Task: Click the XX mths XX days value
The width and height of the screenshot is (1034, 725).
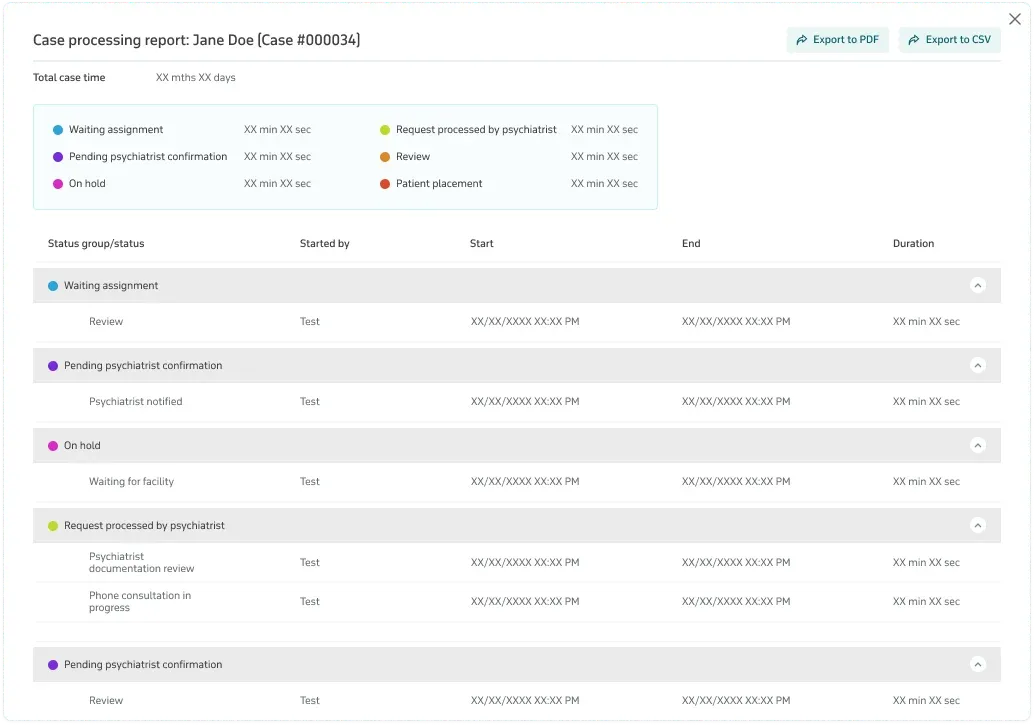Action: [196, 78]
